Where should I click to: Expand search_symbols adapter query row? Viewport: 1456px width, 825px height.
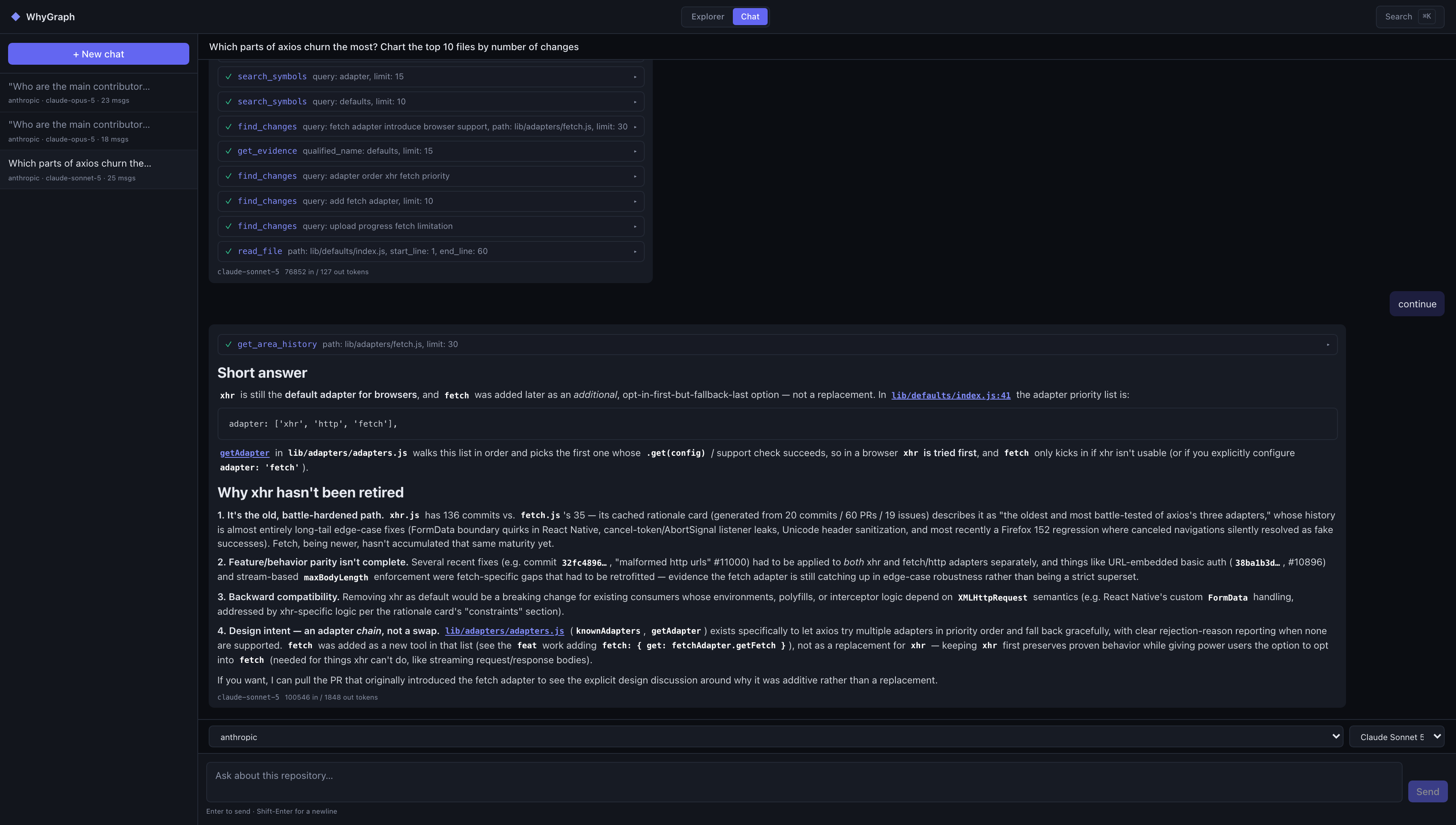431,76
